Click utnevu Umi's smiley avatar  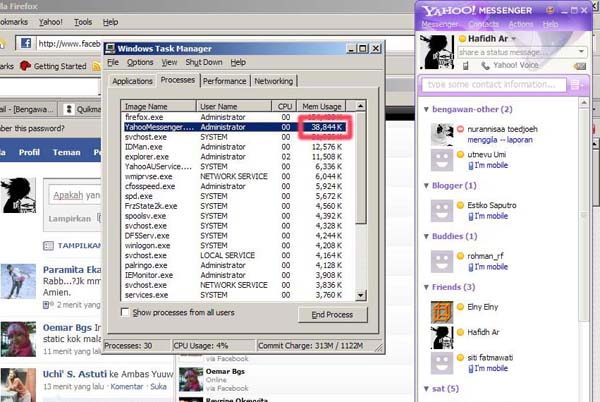click(x=442, y=160)
